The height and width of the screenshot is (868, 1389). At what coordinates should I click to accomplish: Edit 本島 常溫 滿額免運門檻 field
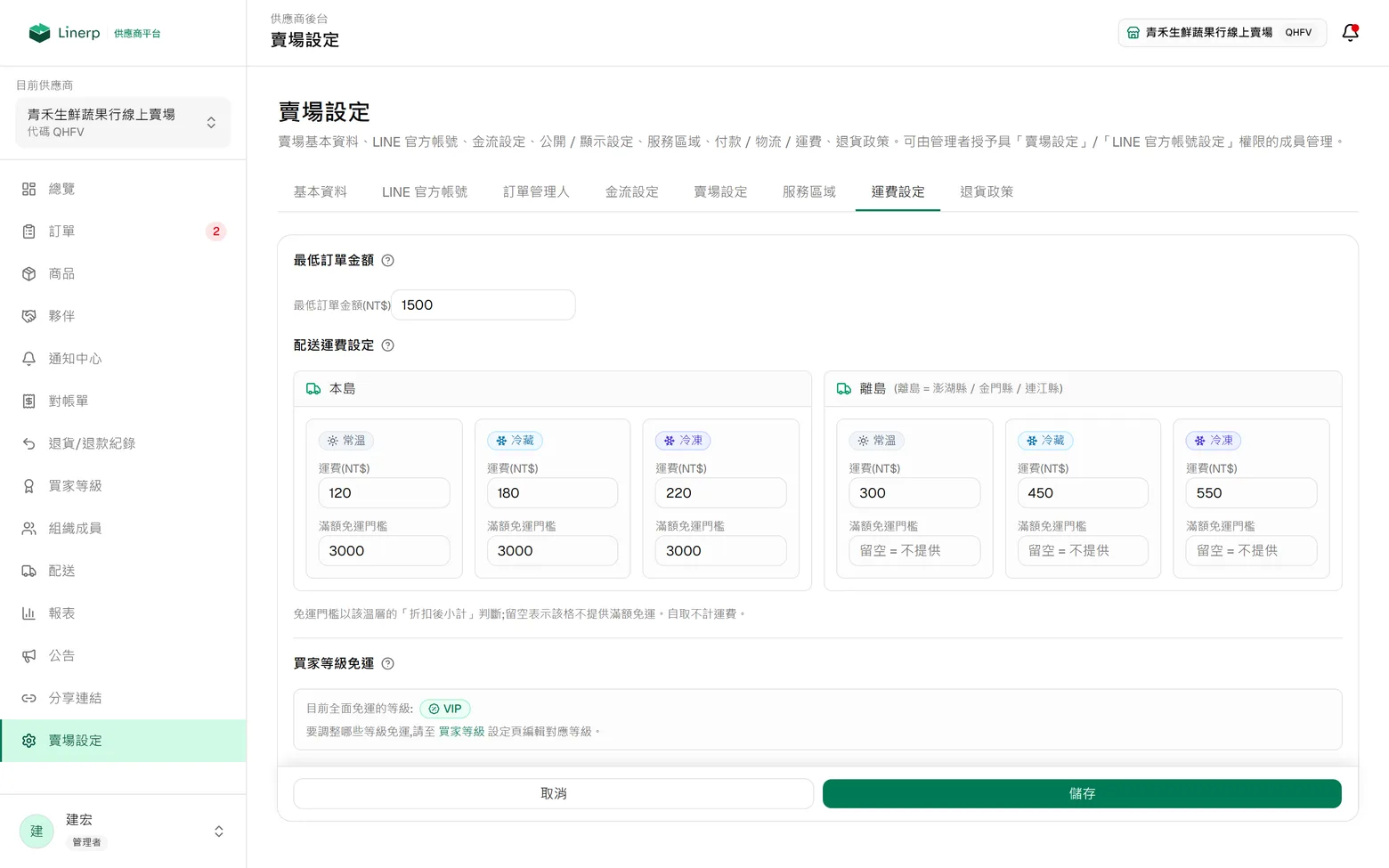tap(384, 551)
